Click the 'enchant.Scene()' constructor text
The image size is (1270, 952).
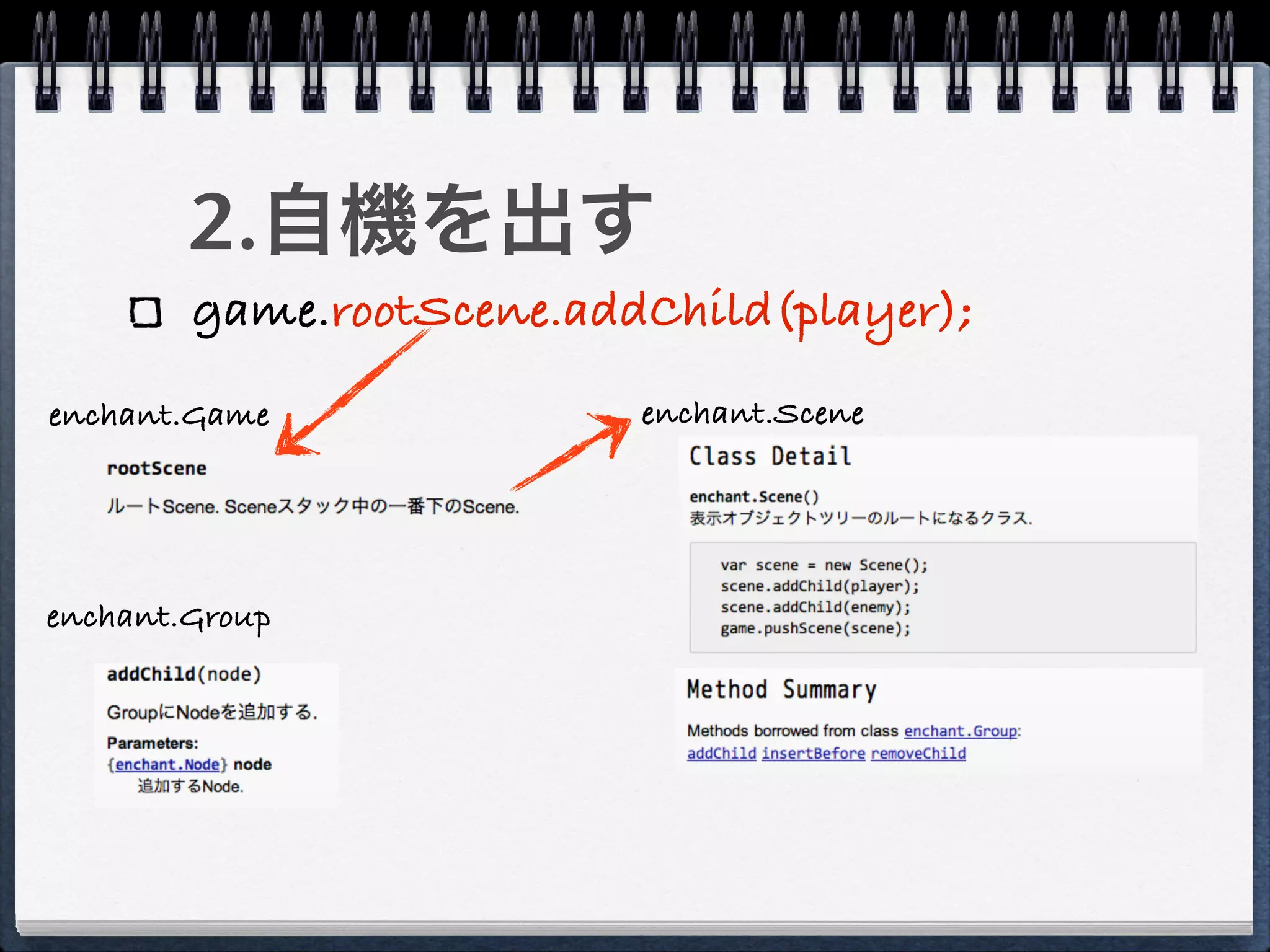754,497
